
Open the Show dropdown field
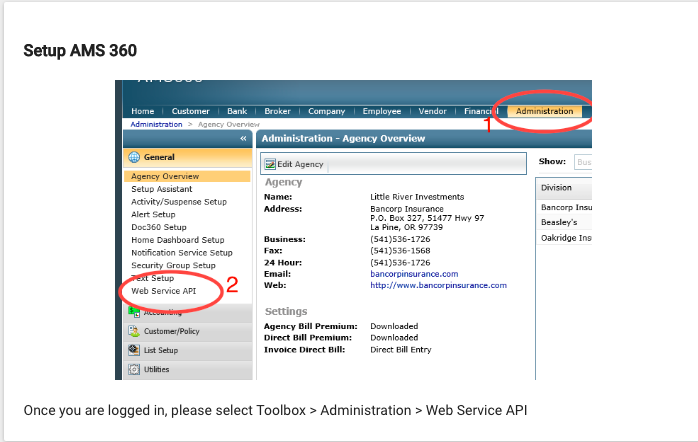(583, 162)
